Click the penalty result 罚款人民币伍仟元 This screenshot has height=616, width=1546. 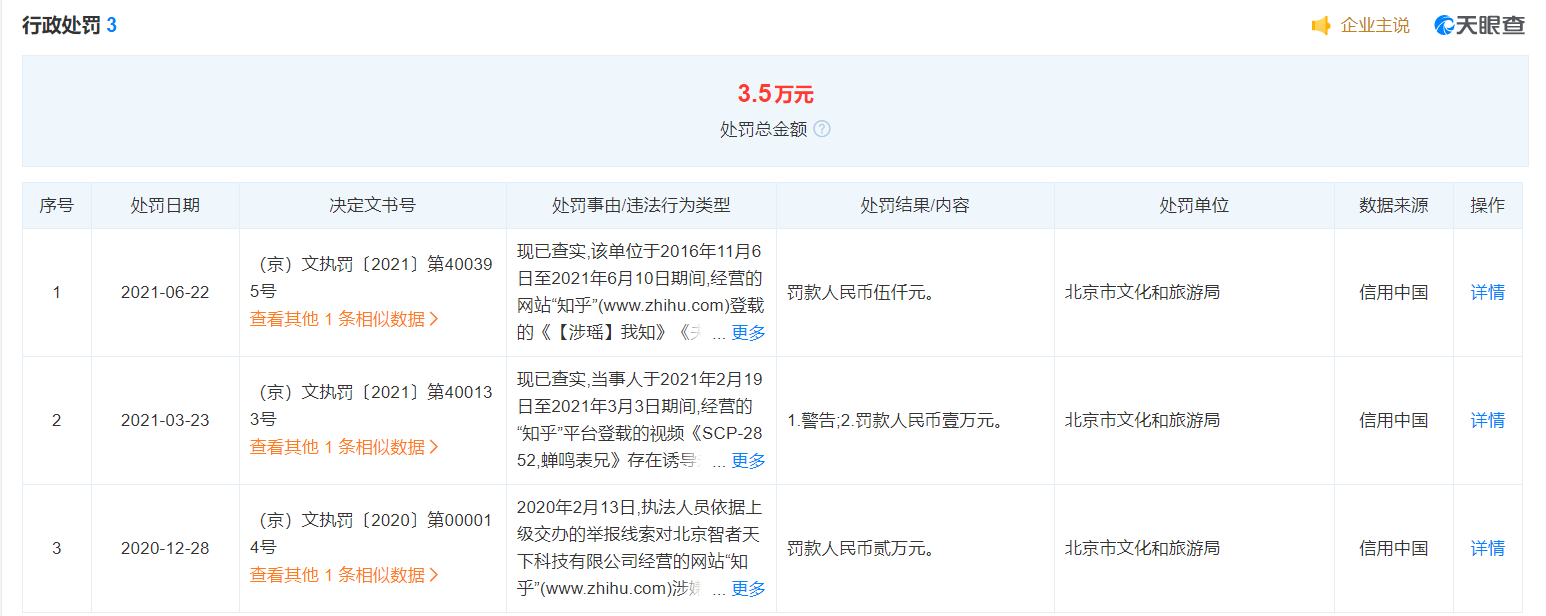[860, 292]
